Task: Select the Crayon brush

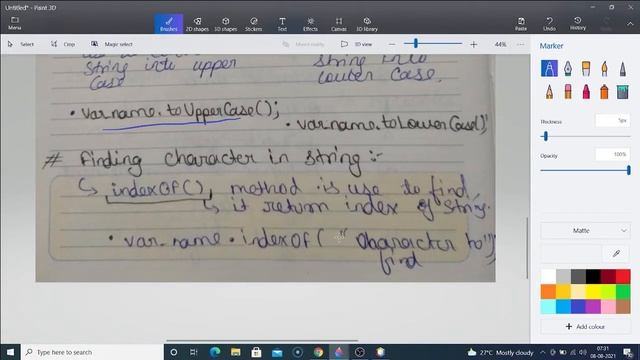Action: coord(586,91)
